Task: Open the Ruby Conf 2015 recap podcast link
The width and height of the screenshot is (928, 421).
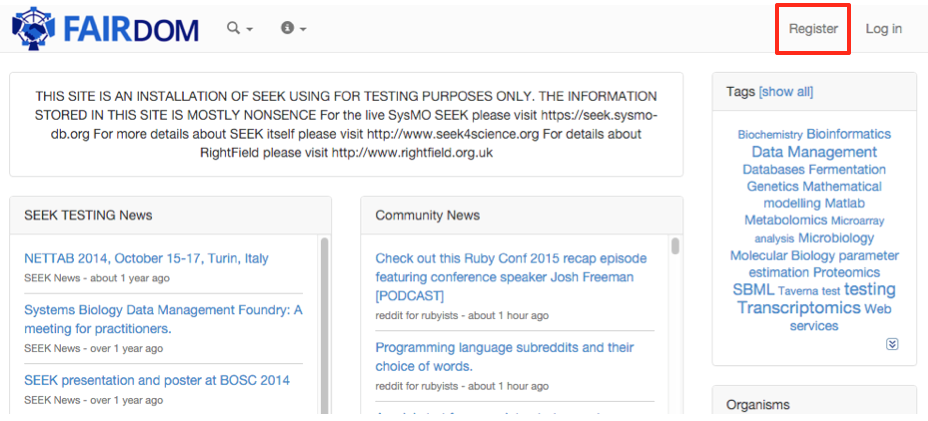Action: pos(510,277)
